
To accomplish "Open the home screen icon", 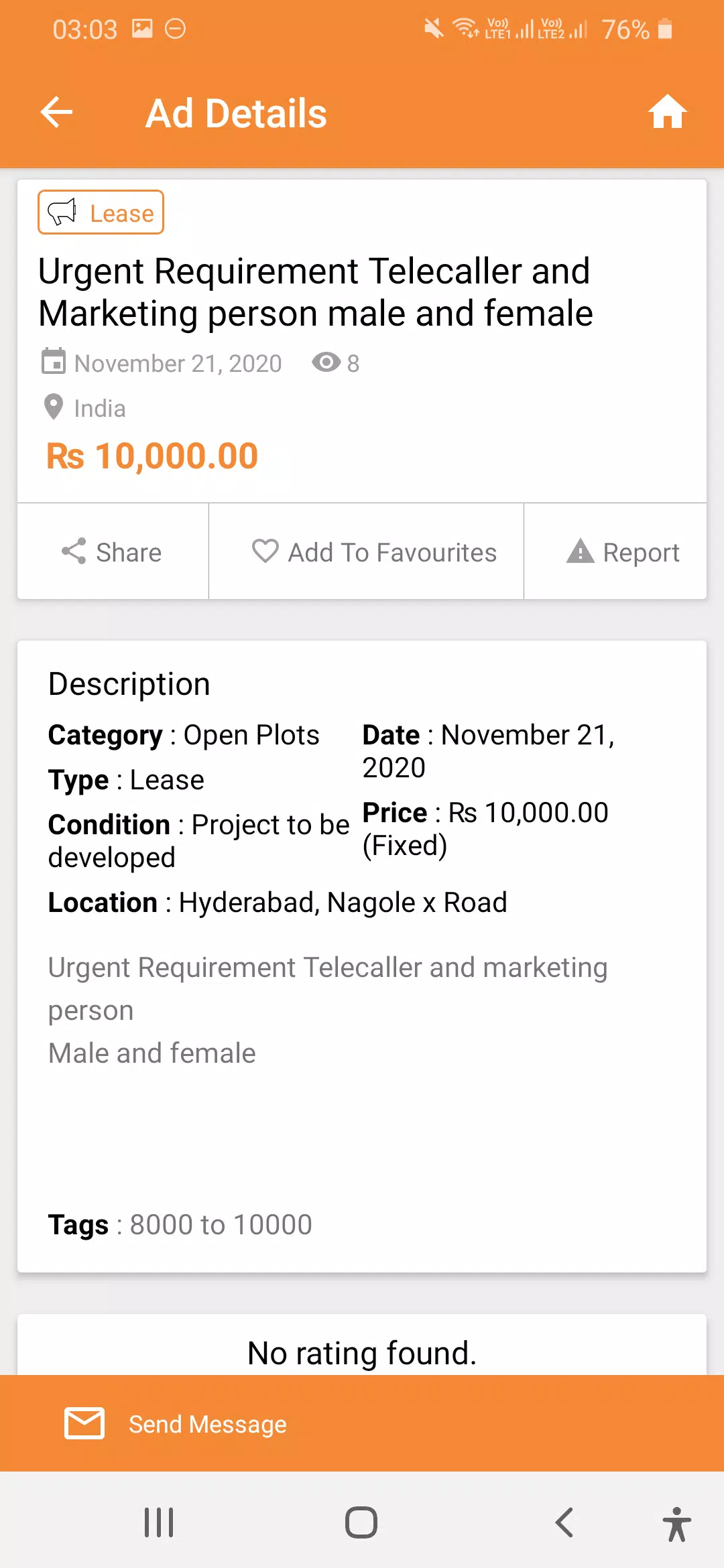I will click(667, 112).
